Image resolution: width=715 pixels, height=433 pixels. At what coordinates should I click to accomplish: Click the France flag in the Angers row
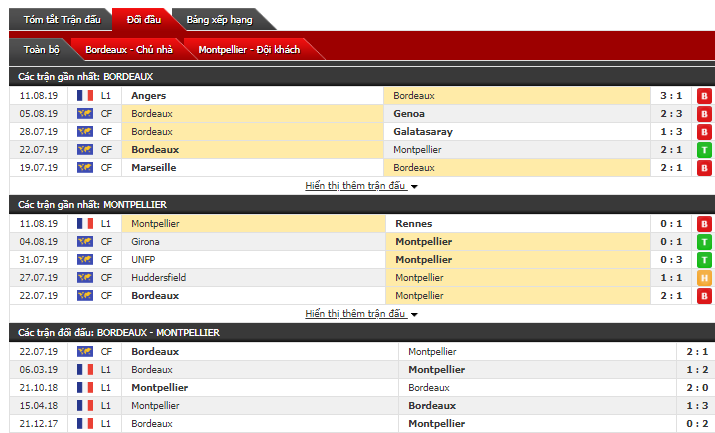85,96
